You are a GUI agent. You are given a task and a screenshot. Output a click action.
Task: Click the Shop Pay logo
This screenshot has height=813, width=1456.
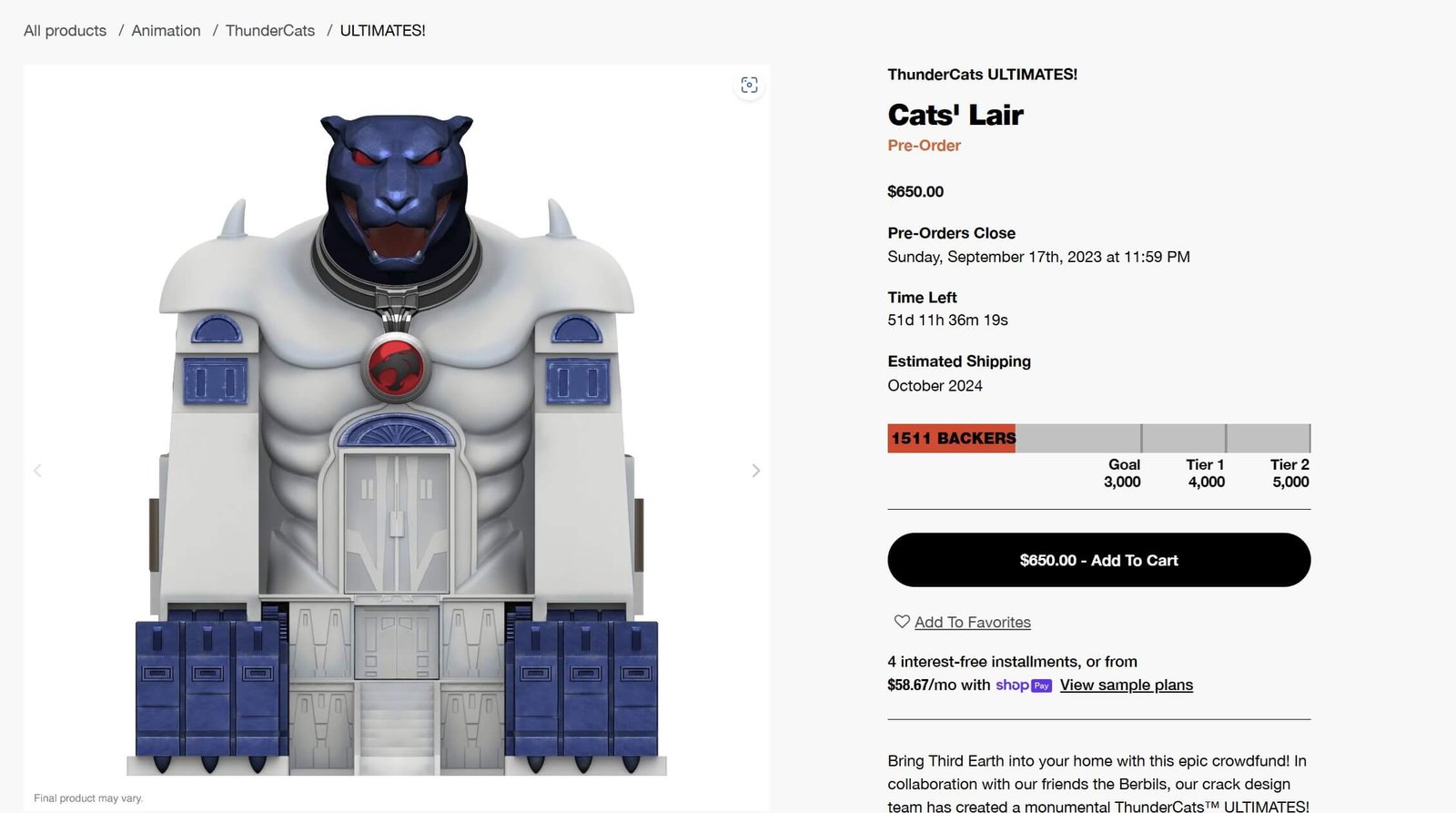click(x=1024, y=686)
